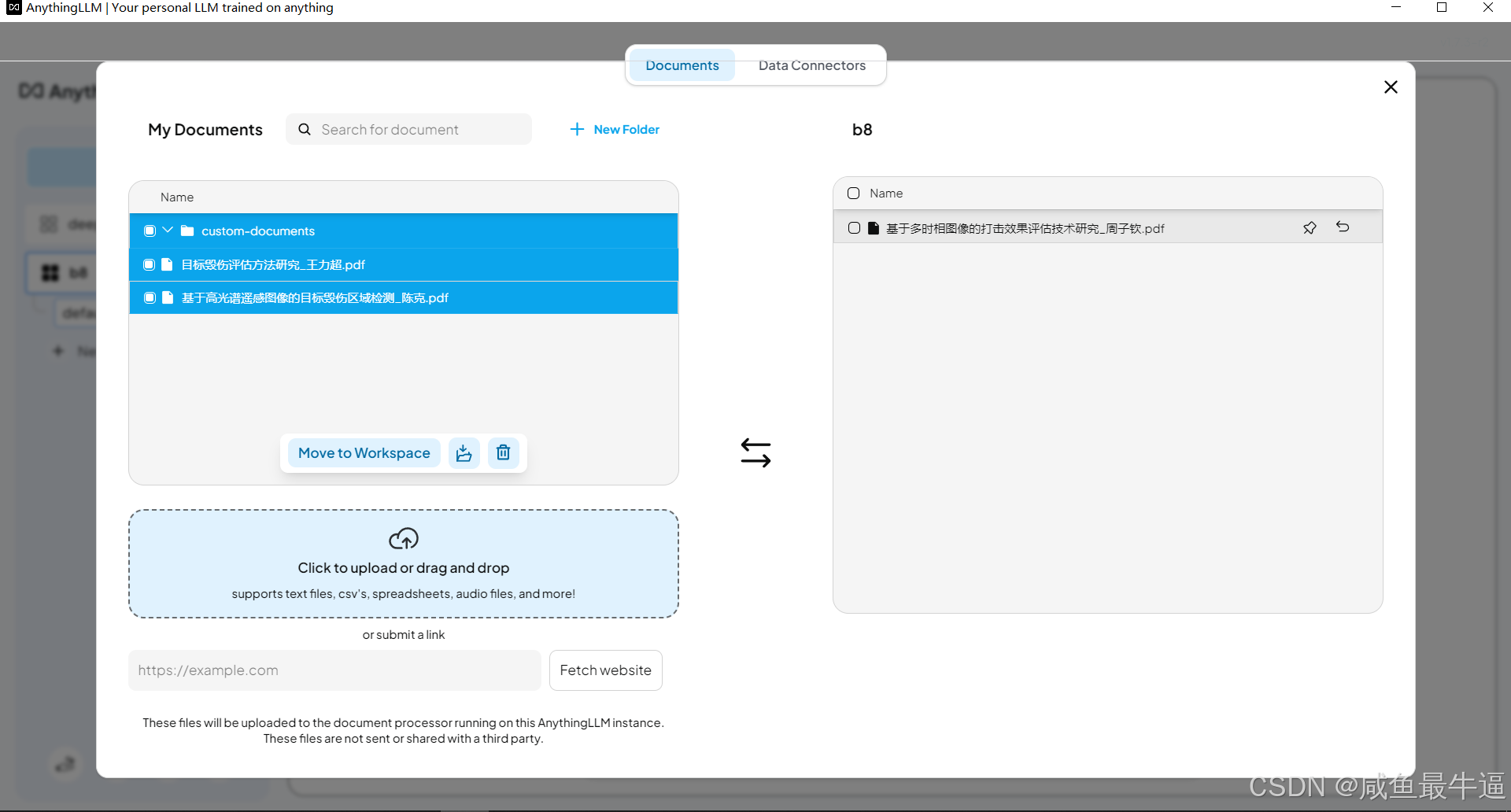Image resolution: width=1511 pixels, height=812 pixels.
Task: Collapse the custom-documents folder chevron
Action: 168,230
